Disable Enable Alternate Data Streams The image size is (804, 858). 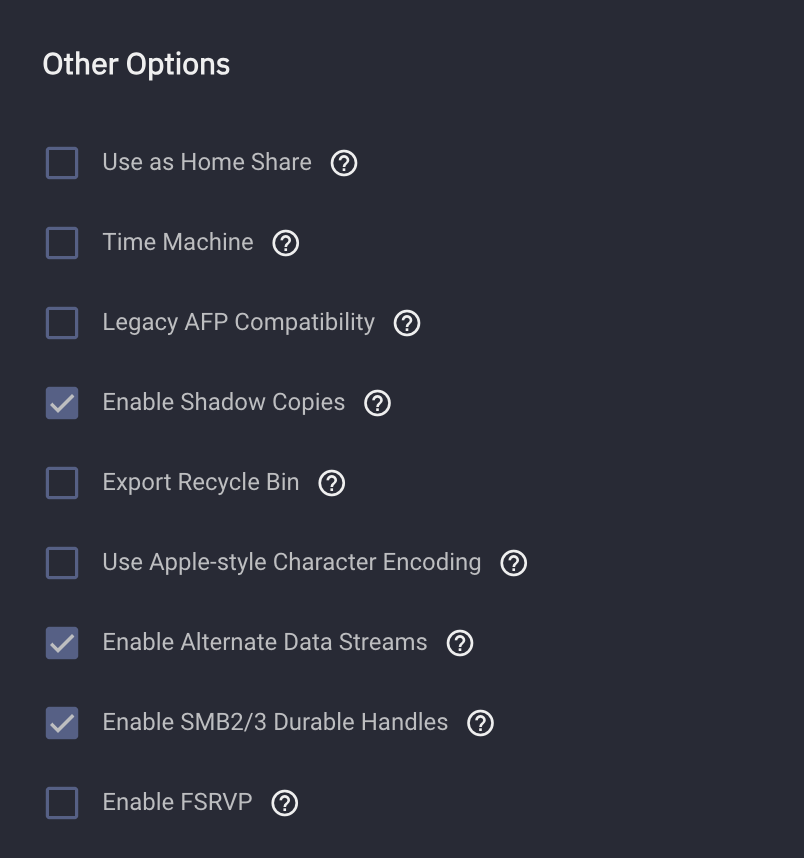pos(61,643)
